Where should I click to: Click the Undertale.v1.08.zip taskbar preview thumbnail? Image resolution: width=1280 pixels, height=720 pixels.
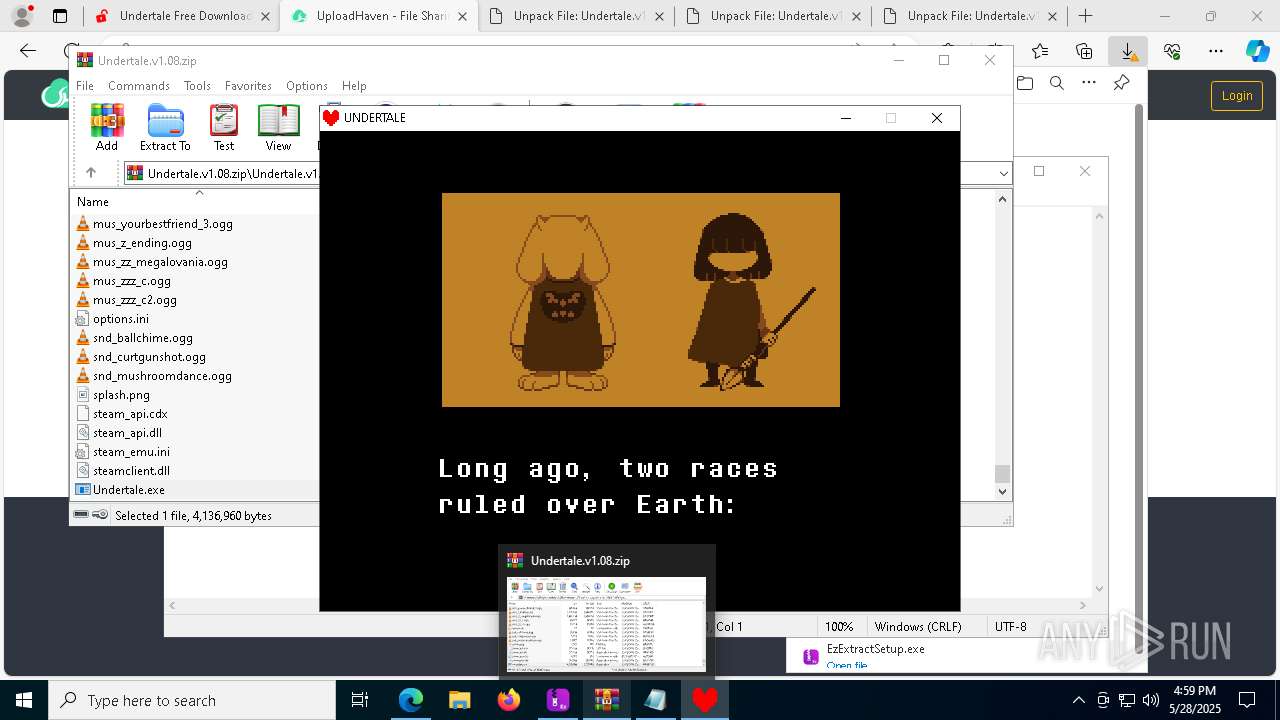pyautogui.click(x=606, y=624)
